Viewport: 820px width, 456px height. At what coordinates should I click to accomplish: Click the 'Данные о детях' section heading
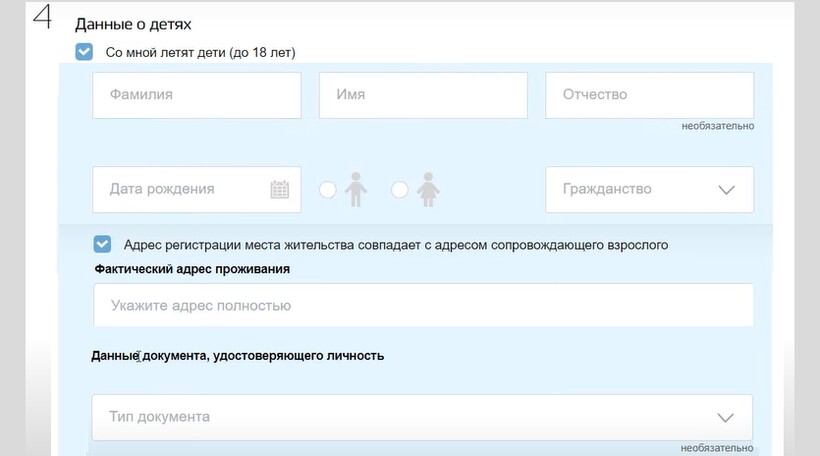[x=133, y=23]
